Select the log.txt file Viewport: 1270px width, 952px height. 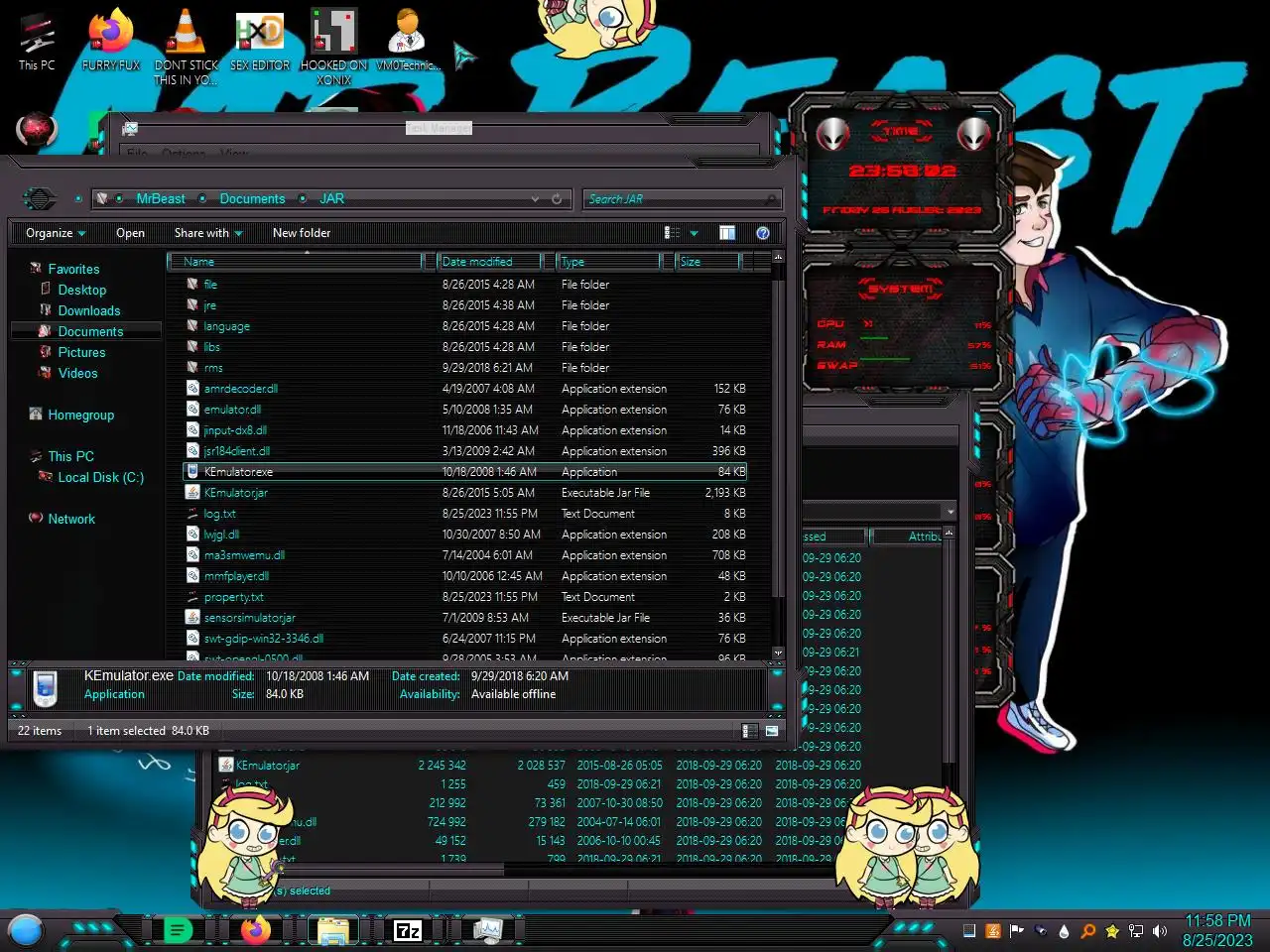tap(219, 514)
